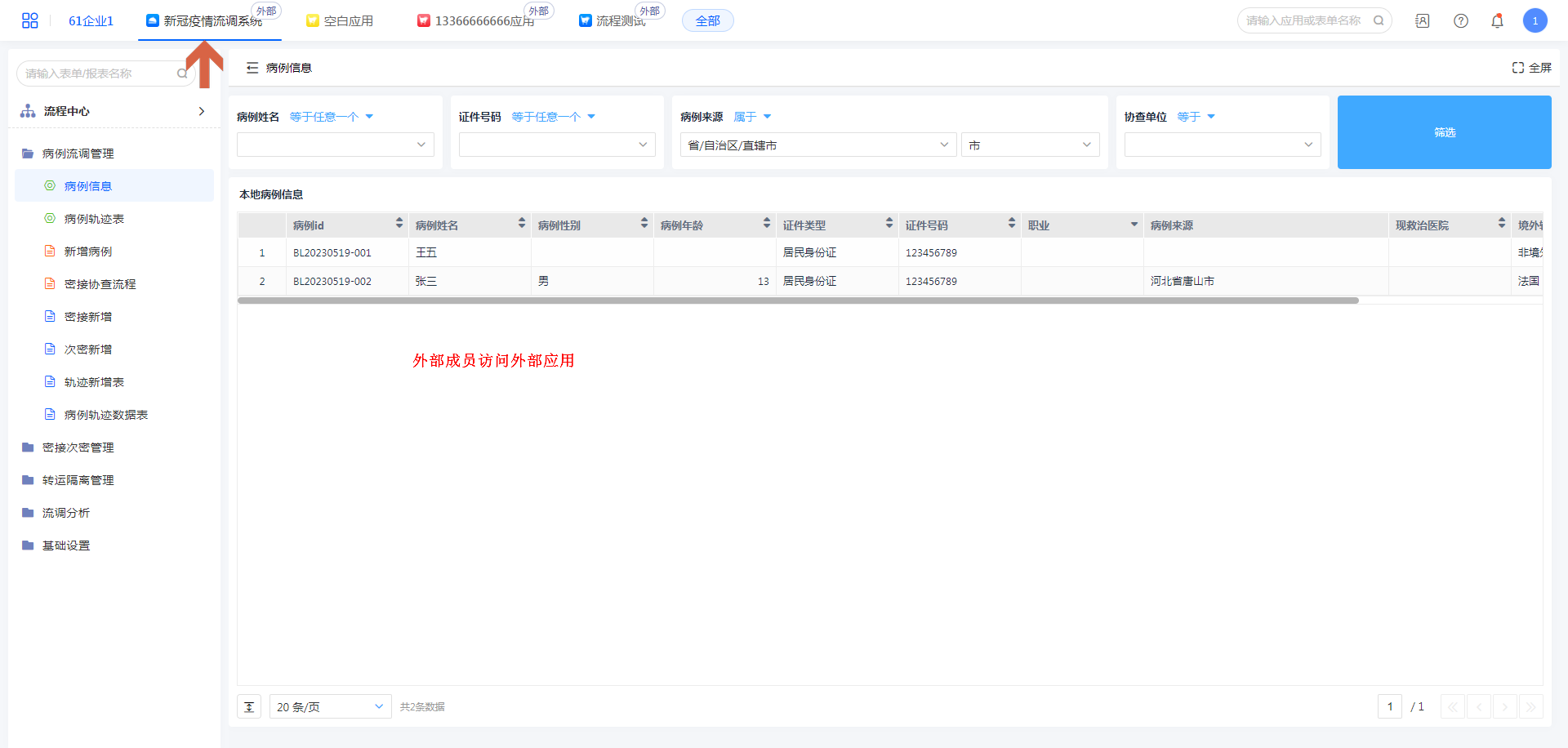
Task: Sort table by 病例年龄 column
Action: (x=766, y=224)
